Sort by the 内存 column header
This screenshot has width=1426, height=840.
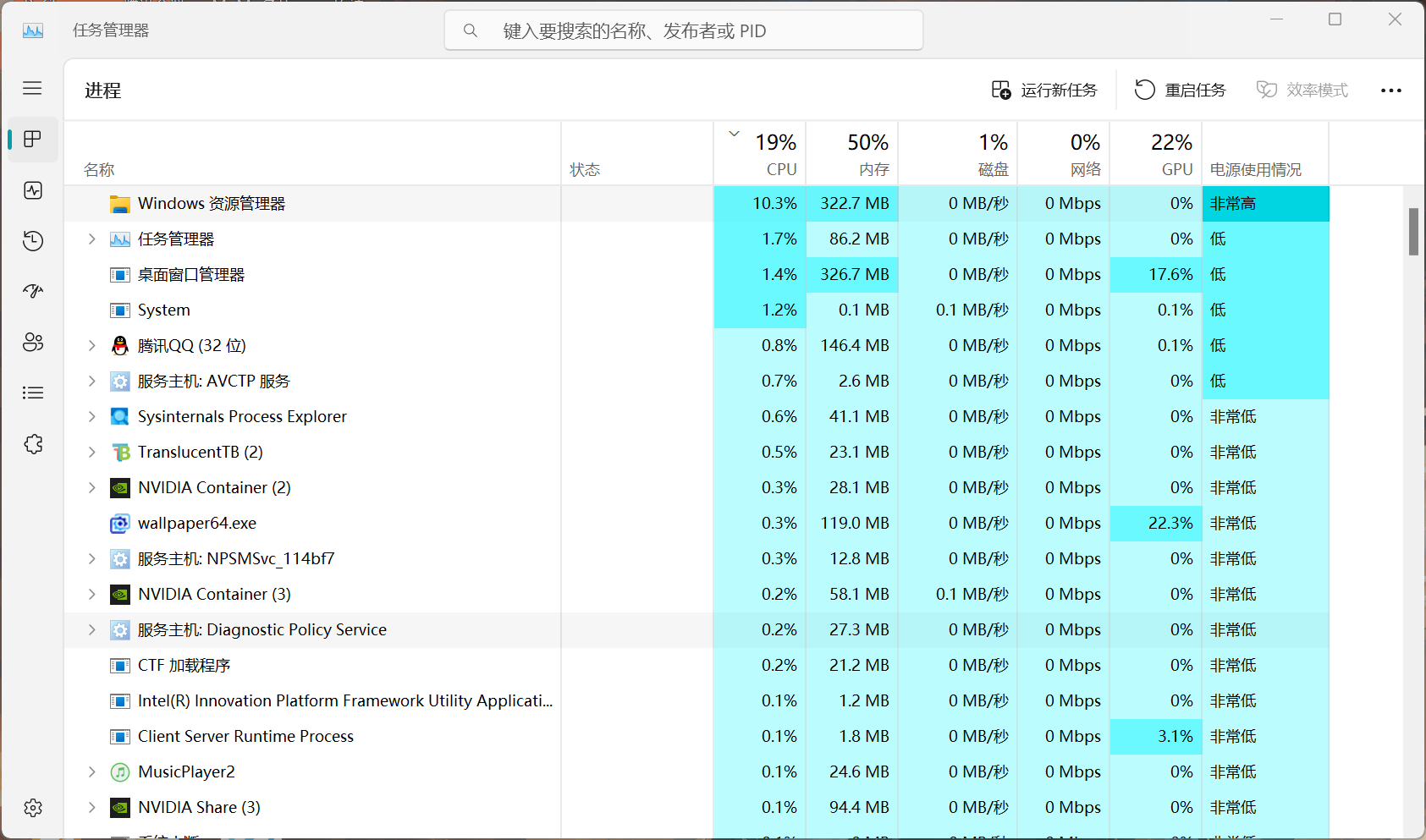pos(852,153)
